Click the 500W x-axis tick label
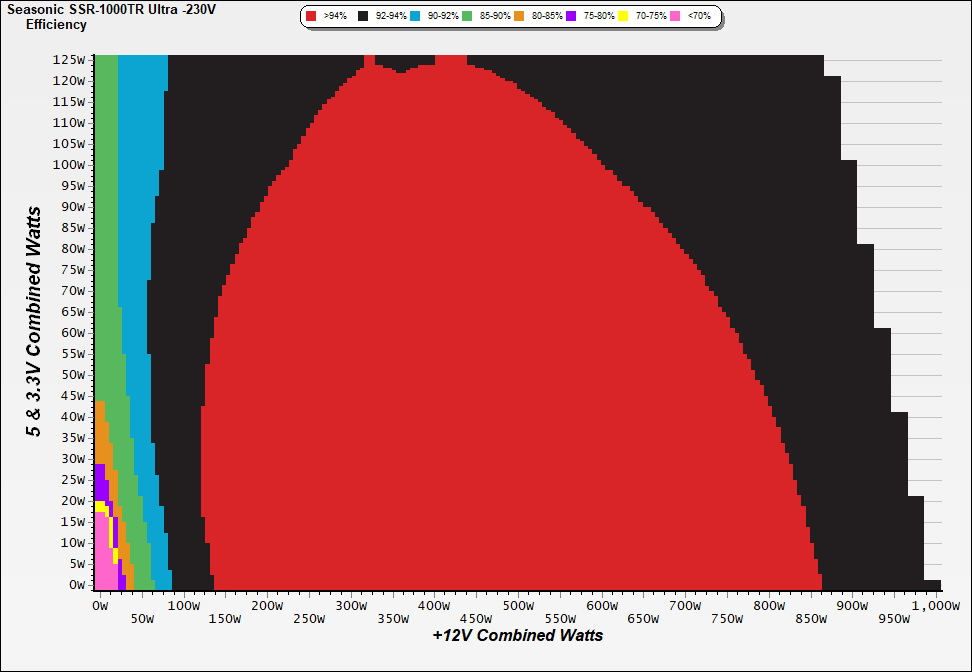This screenshot has height=672, width=972. coord(517,605)
